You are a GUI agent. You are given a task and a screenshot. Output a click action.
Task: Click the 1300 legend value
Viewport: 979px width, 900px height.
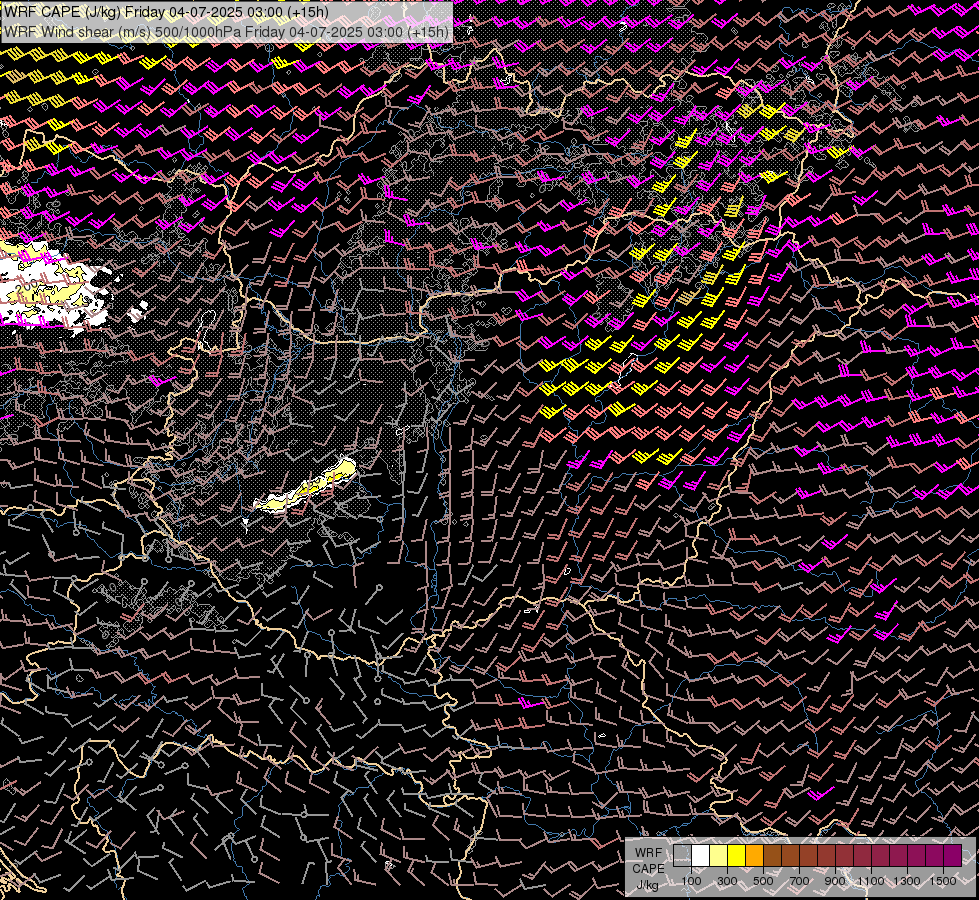(x=907, y=881)
